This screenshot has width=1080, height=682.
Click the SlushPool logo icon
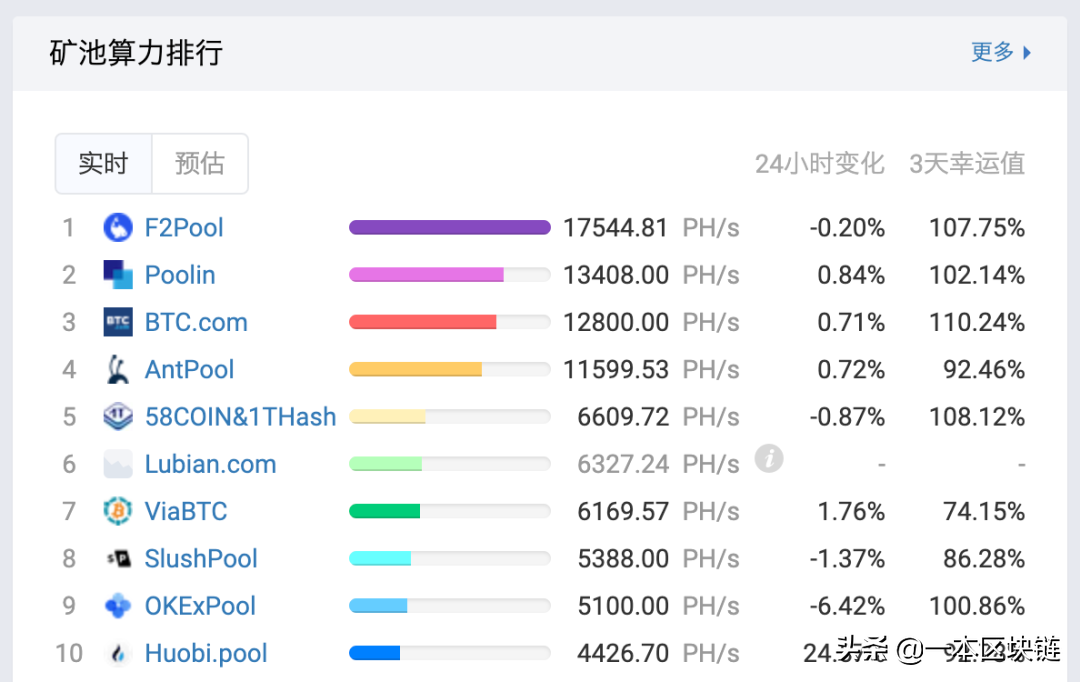[x=118, y=559]
